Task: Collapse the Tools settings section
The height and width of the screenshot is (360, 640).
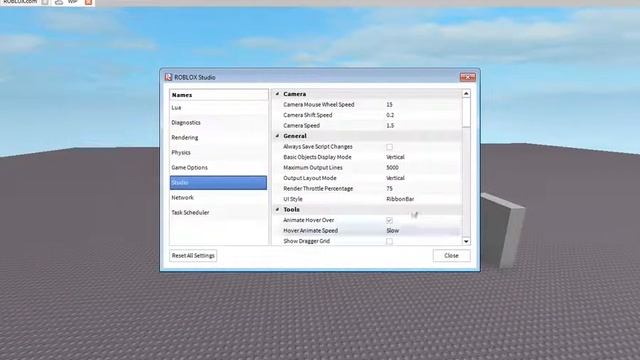Action: pos(278,209)
